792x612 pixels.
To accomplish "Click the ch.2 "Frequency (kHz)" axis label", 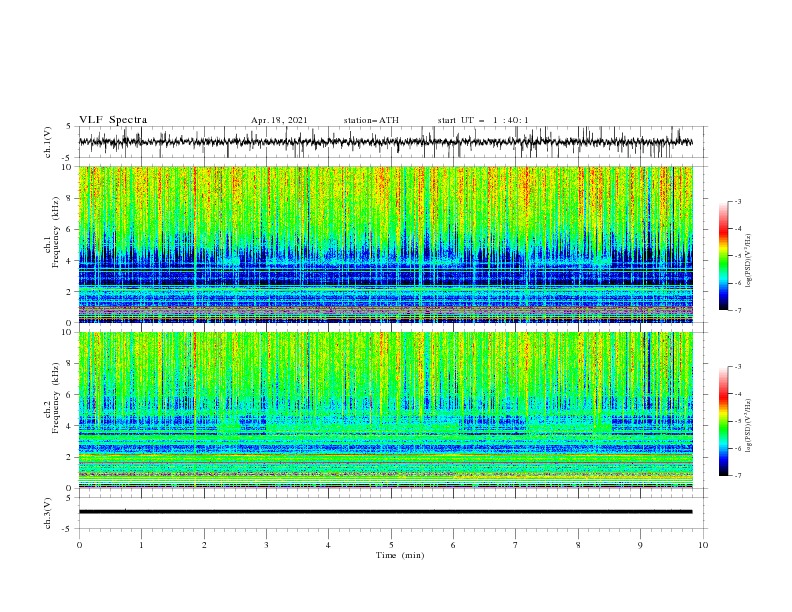I will [x=56, y=397].
